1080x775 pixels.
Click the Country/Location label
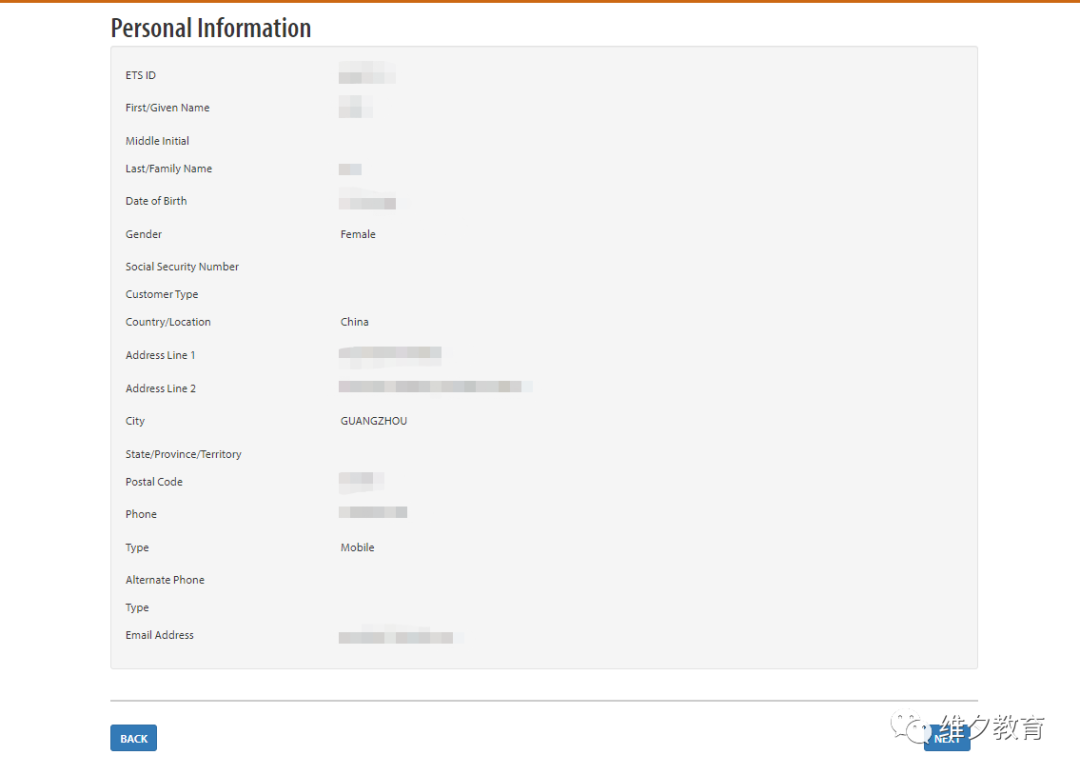[168, 322]
